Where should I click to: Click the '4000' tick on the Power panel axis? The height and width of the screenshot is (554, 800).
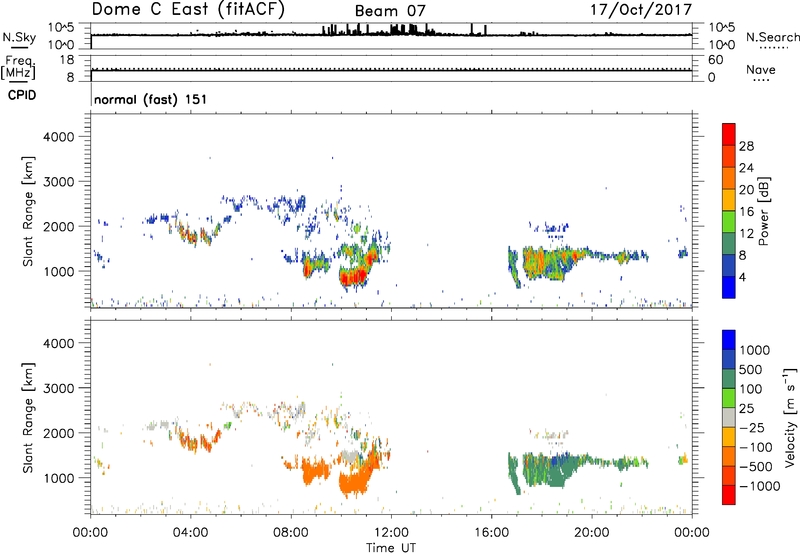[58, 137]
